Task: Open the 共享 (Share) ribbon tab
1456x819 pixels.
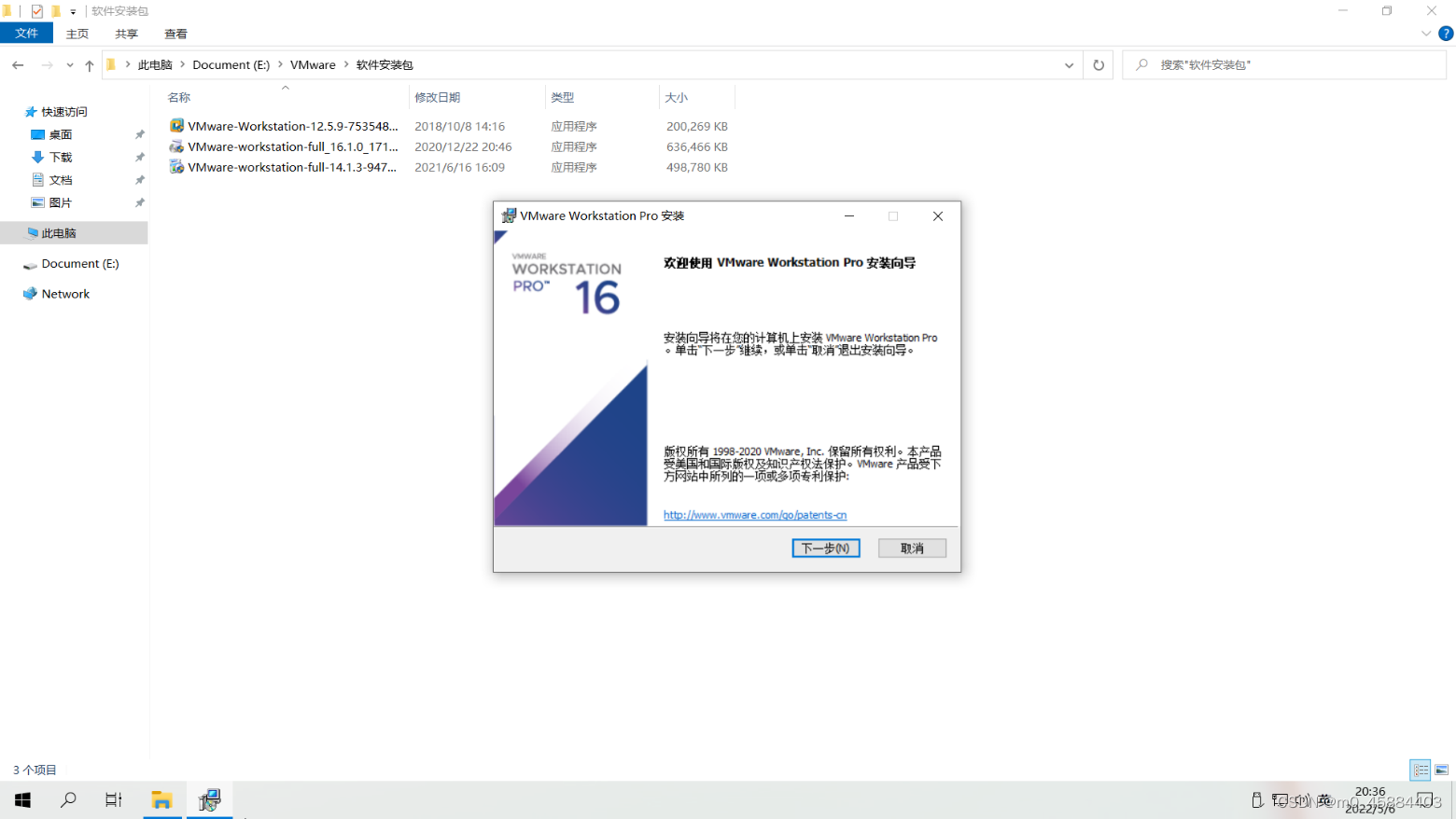Action: click(x=127, y=34)
